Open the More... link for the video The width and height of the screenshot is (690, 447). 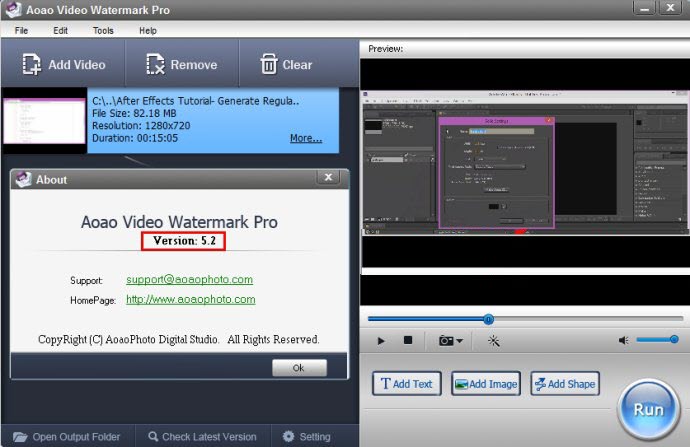tap(306, 138)
